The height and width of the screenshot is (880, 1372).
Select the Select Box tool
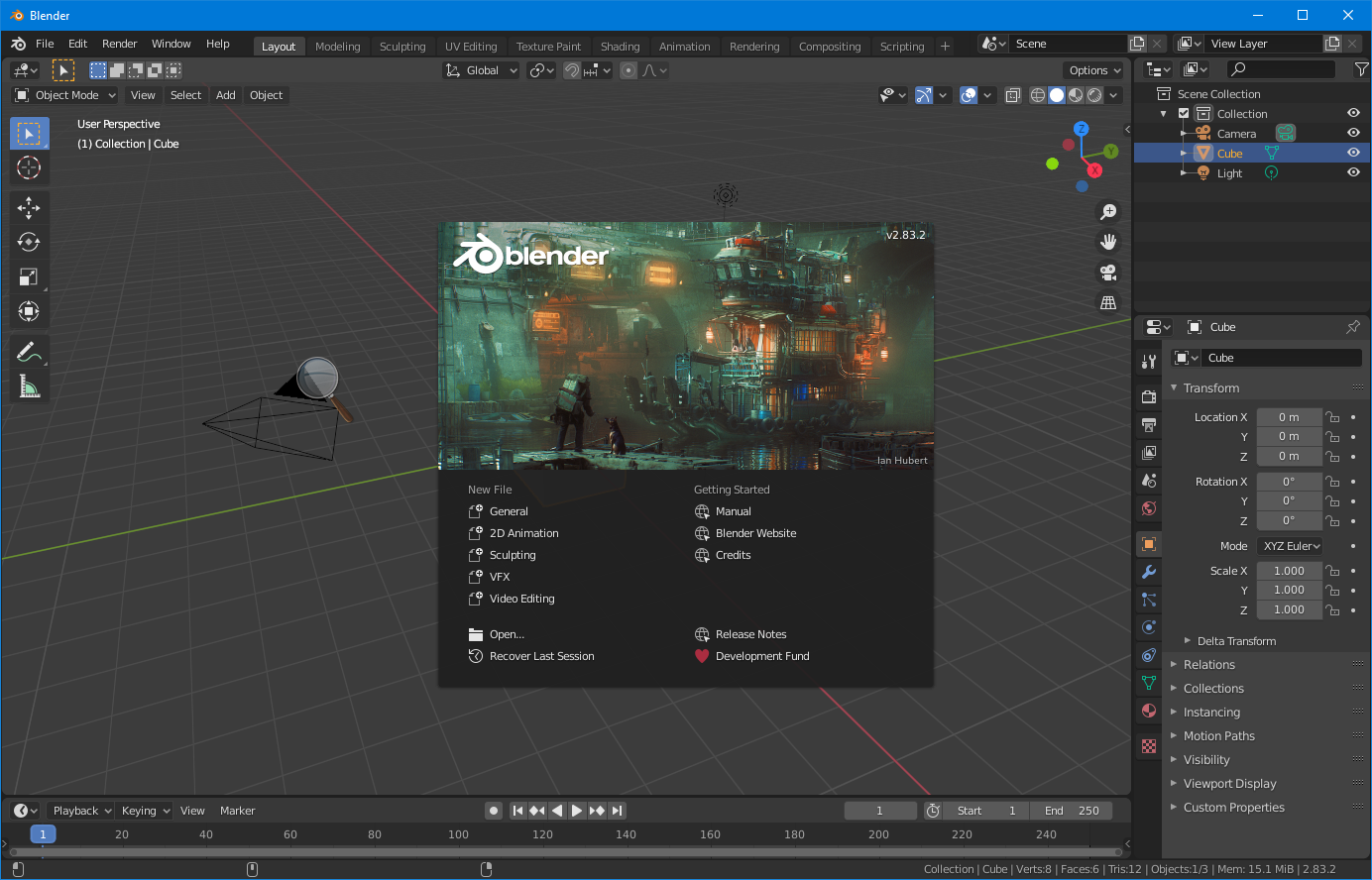(29, 133)
